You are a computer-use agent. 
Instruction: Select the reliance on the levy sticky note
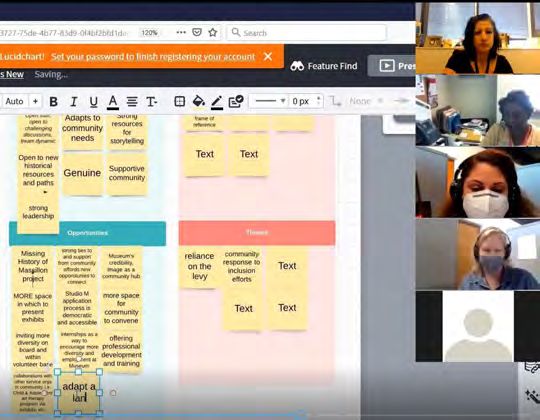(x=199, y=266)
